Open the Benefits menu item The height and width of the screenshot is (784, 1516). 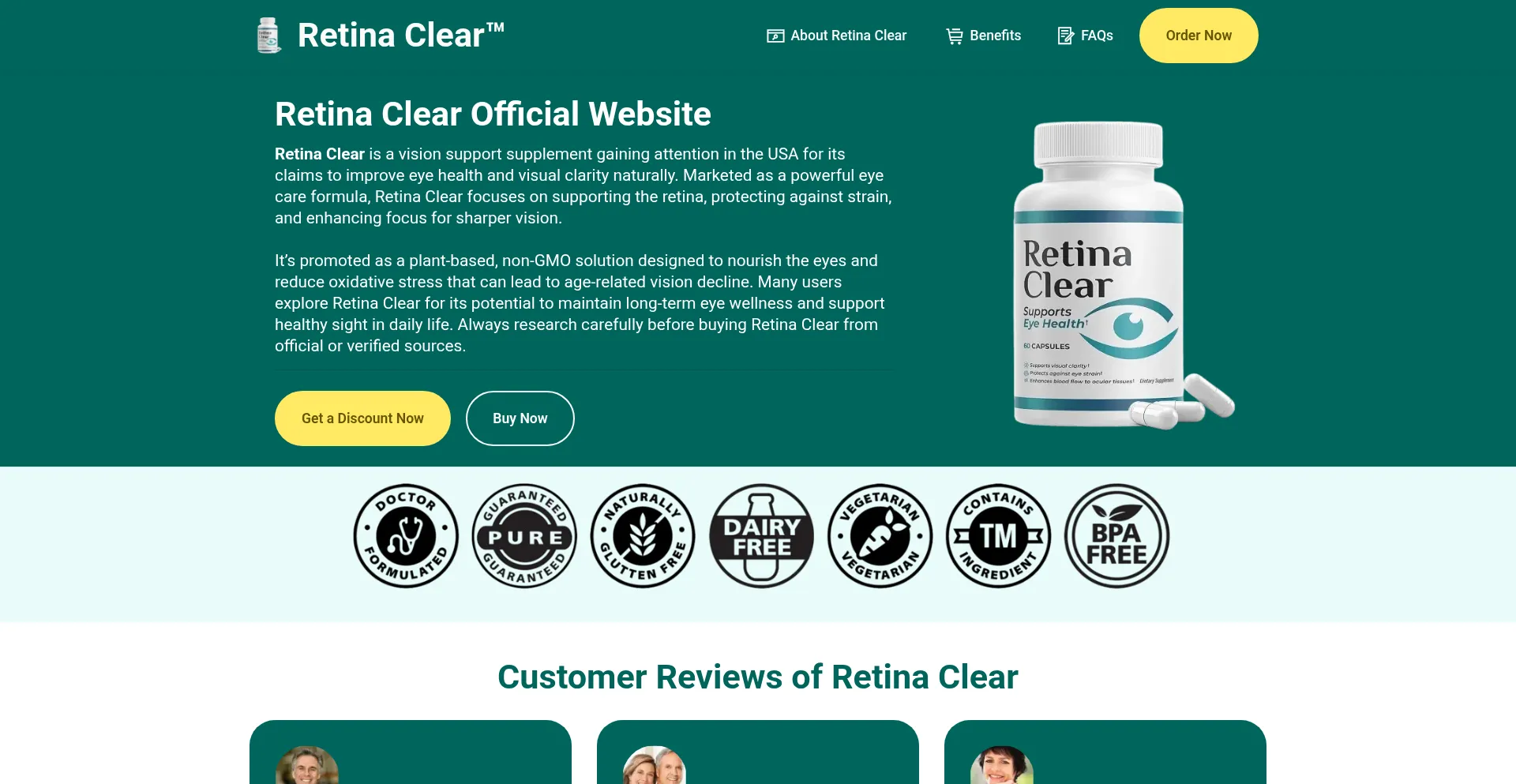[x=983, y=36]
